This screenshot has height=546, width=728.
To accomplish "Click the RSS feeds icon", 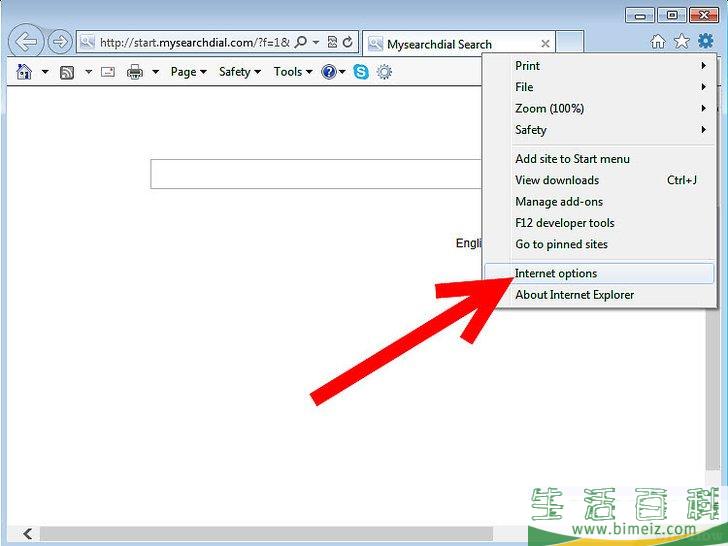I will [x=67, y=72].
